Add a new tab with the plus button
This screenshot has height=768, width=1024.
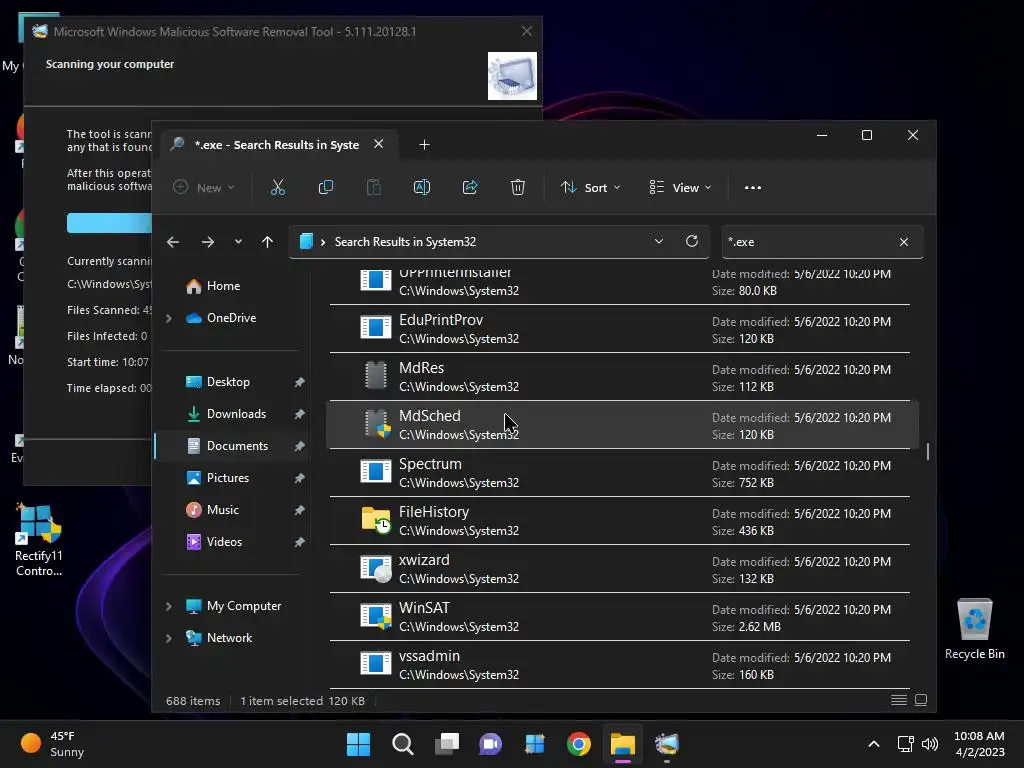(x=424, y=144)
